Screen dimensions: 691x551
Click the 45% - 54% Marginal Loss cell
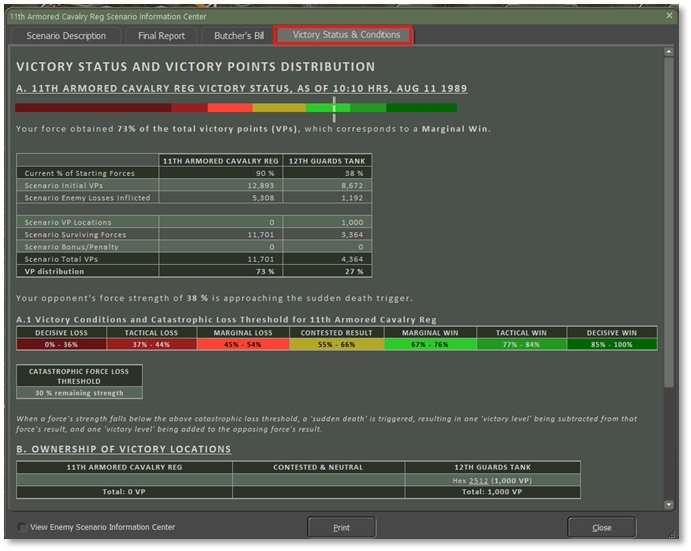(243, 345)
